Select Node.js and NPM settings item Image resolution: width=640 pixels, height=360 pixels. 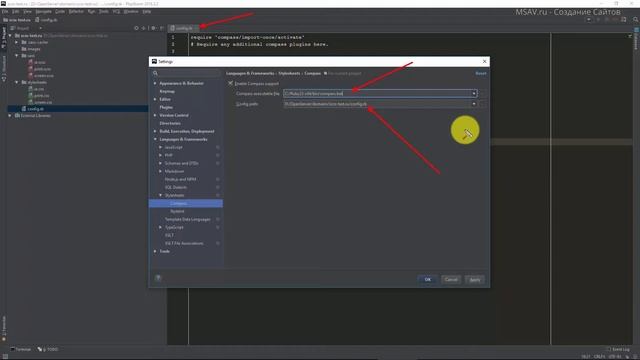click(x=180, y=179)
